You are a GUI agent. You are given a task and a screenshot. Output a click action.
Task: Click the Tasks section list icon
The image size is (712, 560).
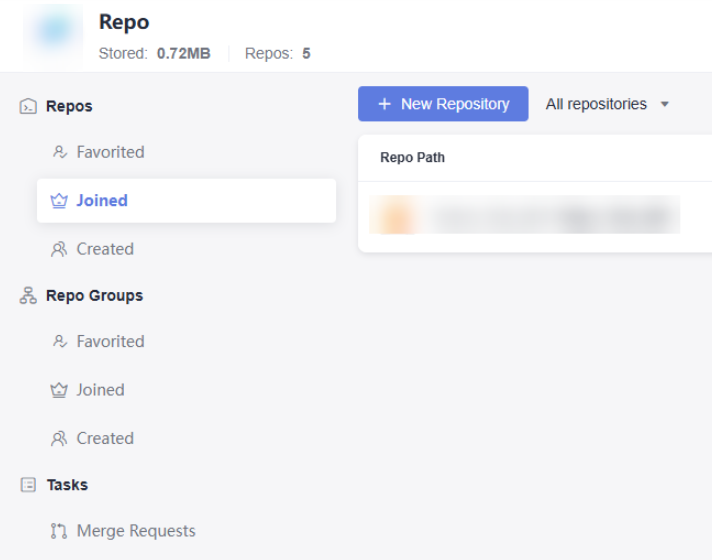pos(28,485)
